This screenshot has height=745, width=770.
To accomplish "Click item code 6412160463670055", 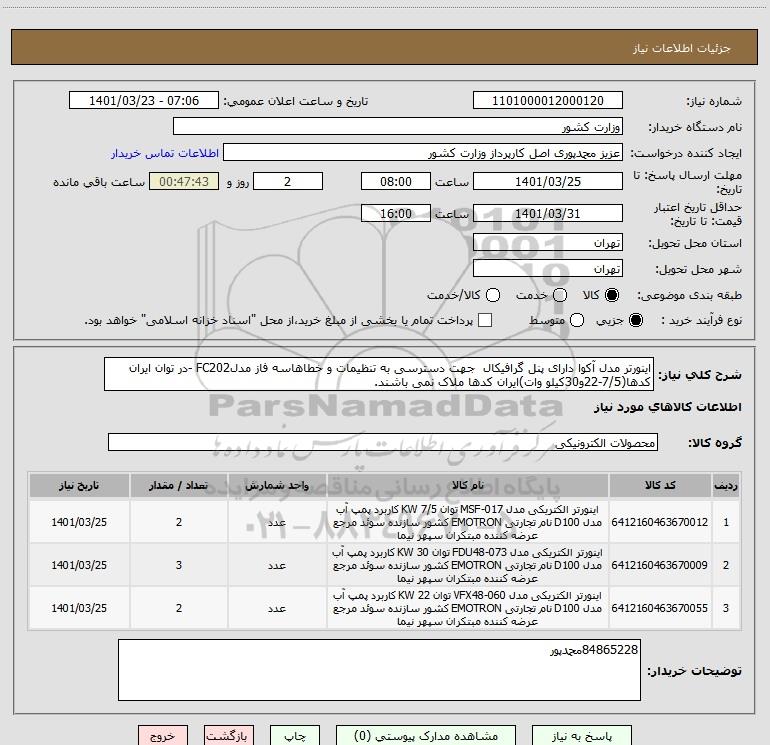I will tap(660, 608).
